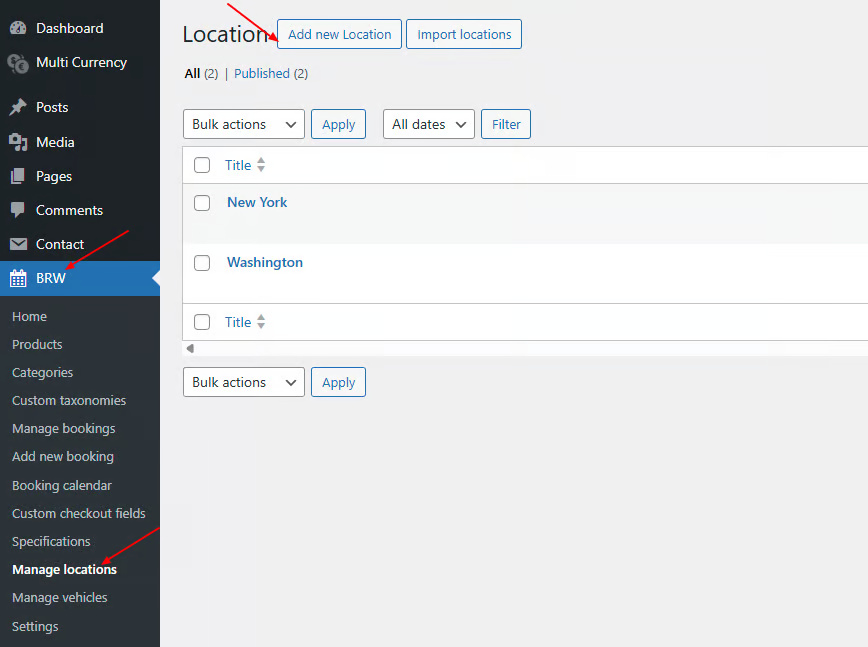Click the Contact envelope icon
The image size is (868, 647).
tap(18, 244)
